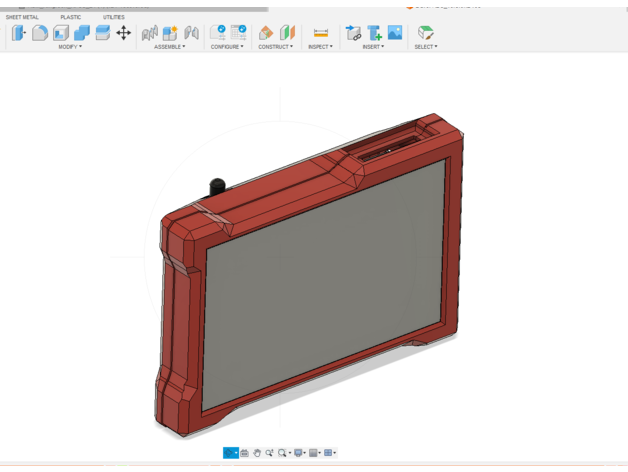
Task: Click the Pan hand tool
Action: tap(257, 453)
